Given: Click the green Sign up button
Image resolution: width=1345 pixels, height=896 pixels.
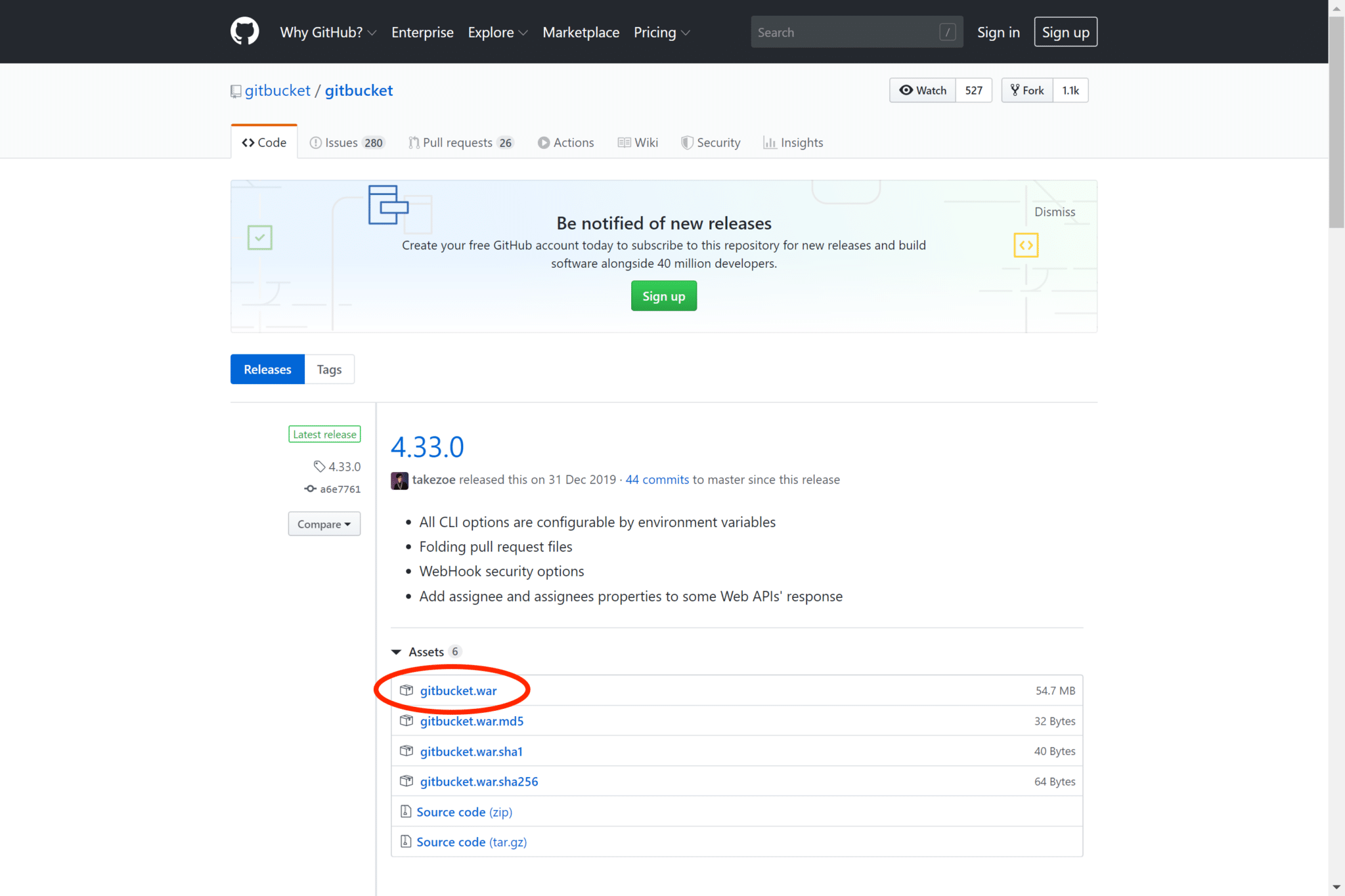Looking at the screenshot, I should (663, 295).
